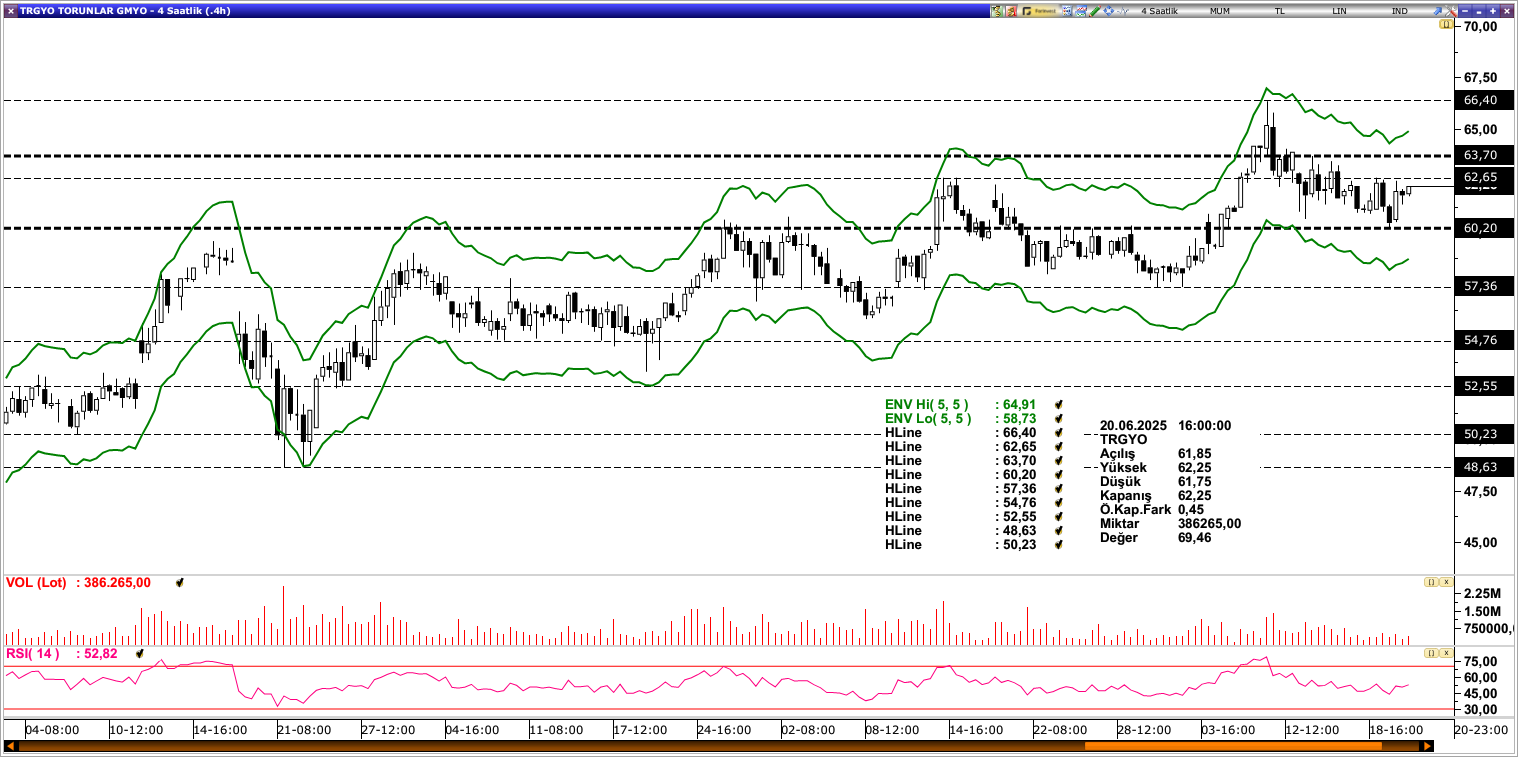Toggle checkmark for HLine 54,76

pyautogui.click(x=1059, y=502)
